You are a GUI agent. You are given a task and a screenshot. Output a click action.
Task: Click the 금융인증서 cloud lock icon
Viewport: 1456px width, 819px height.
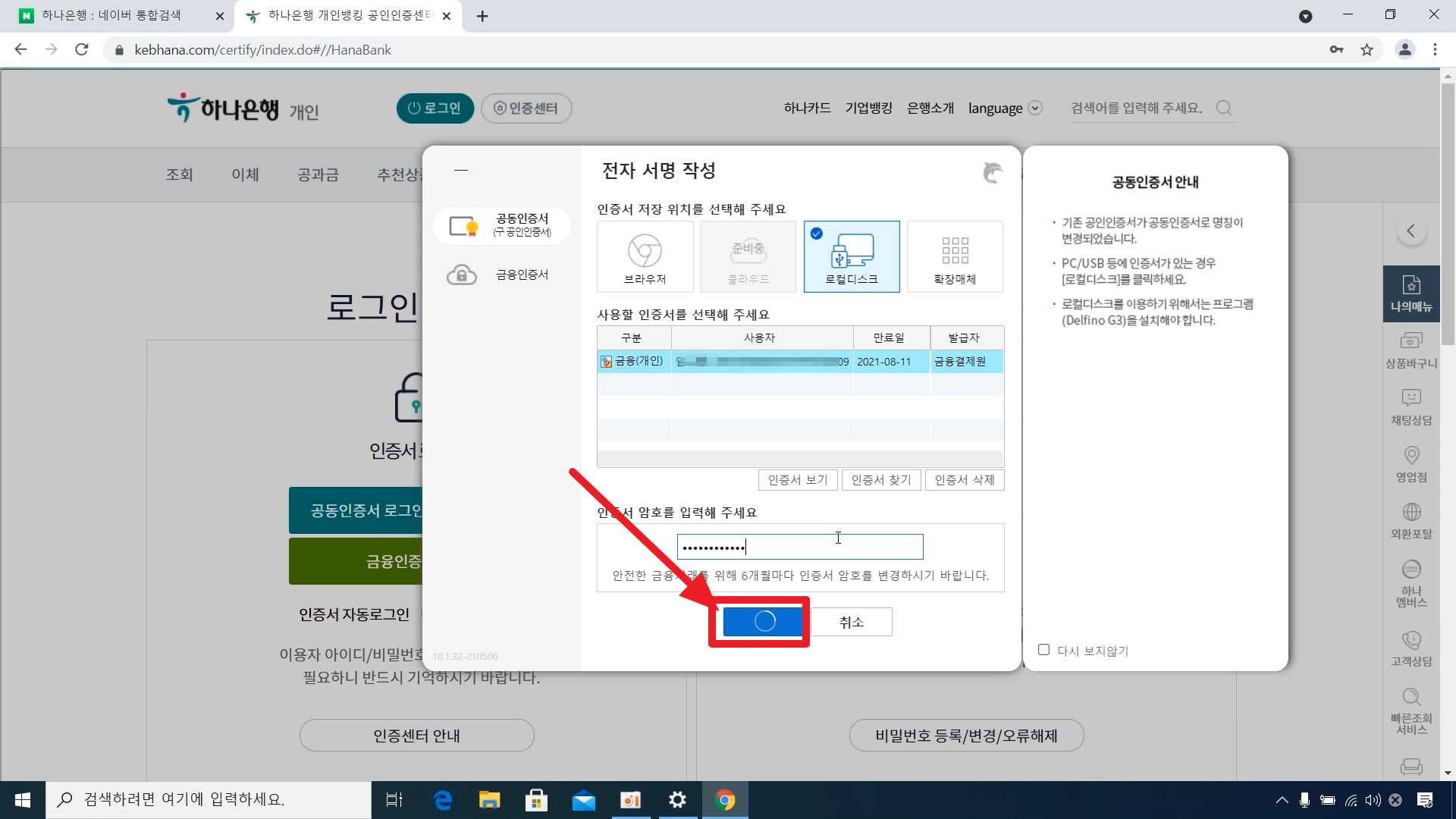click(462, 275)
